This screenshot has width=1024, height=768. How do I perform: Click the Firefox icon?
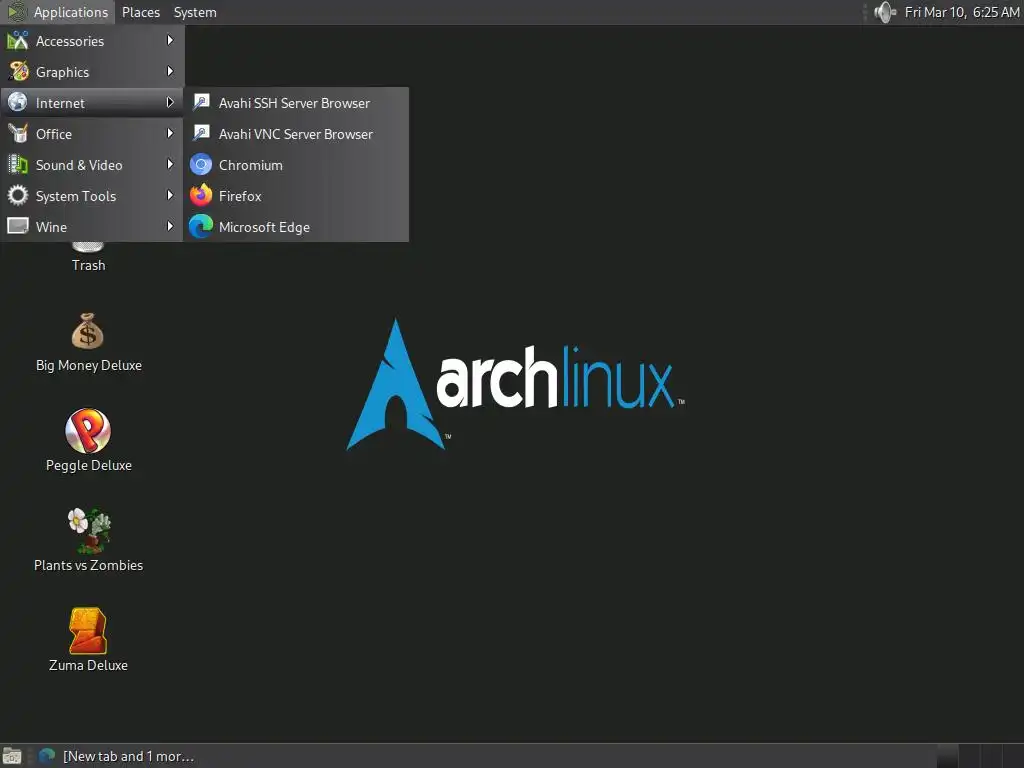[x=201, y=195]
